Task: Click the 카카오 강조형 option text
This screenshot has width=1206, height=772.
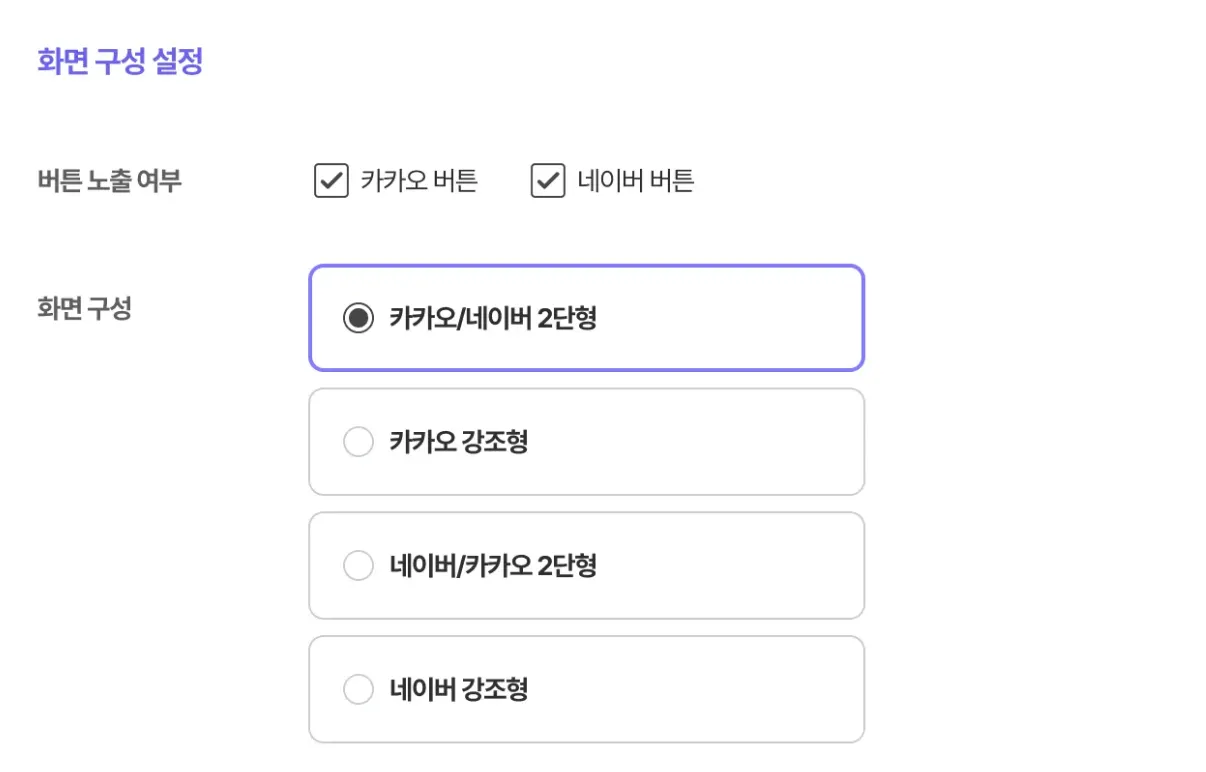Action: 459,442
